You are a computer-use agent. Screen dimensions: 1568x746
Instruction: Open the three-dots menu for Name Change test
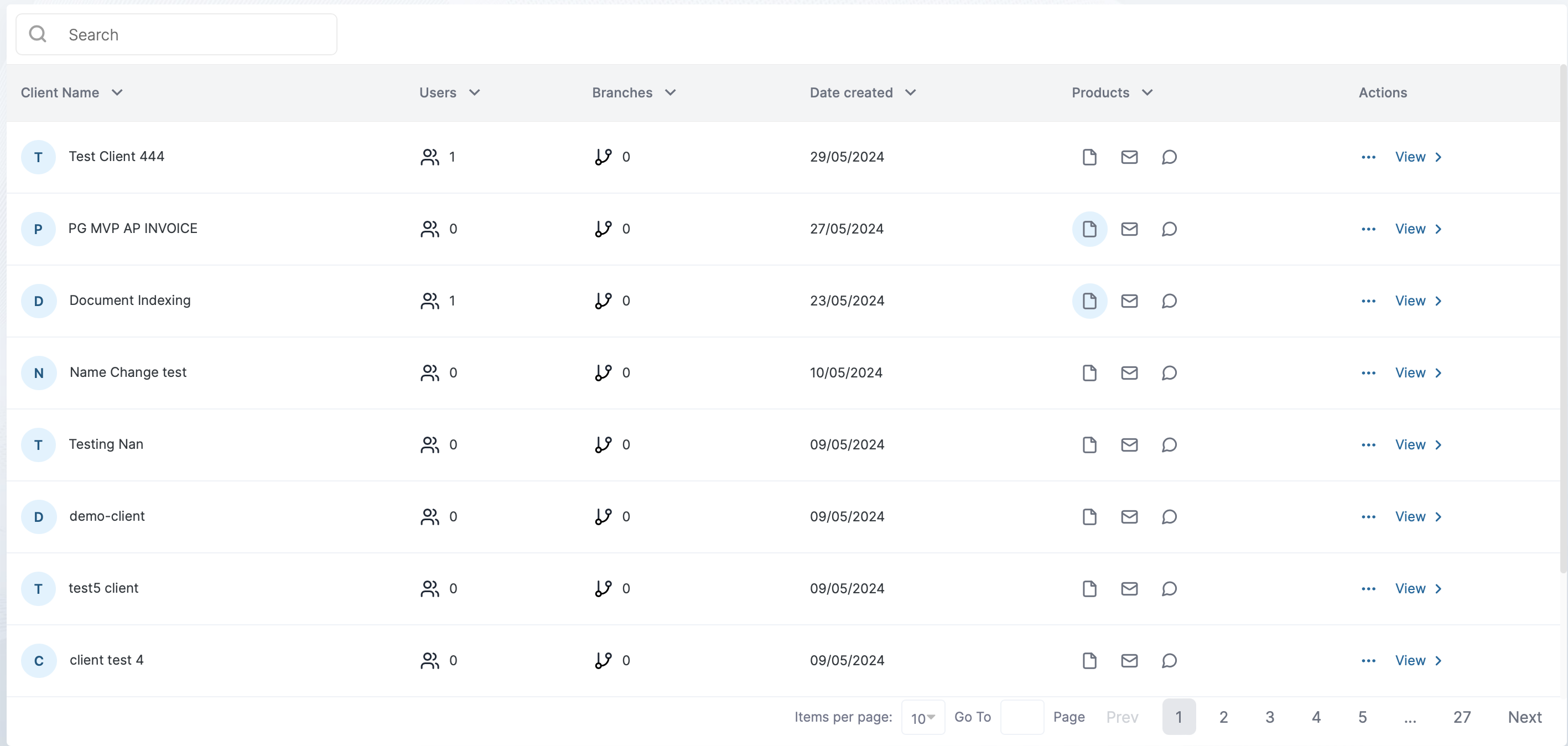(1368, 372)
